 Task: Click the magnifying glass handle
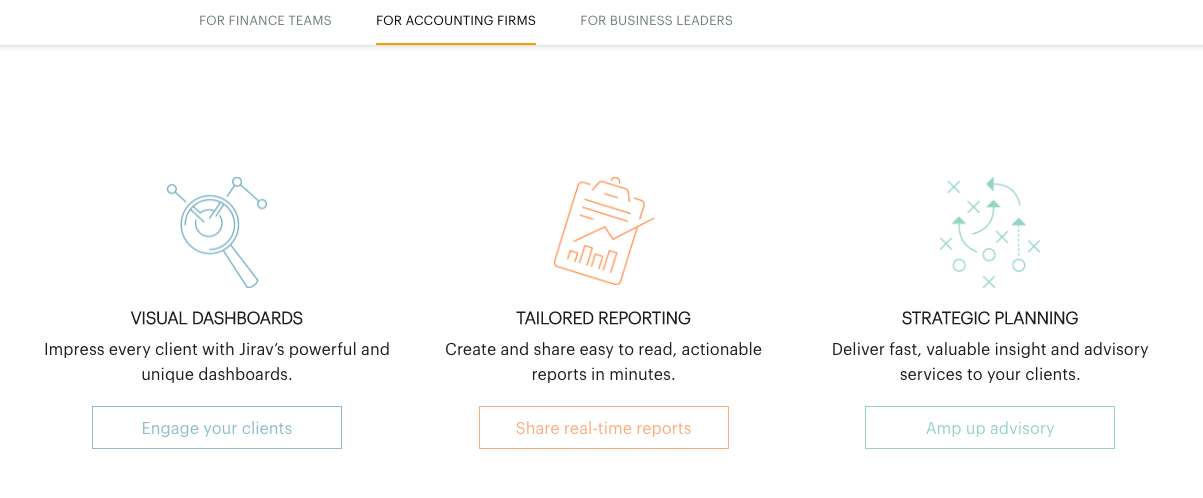point(241,267)
